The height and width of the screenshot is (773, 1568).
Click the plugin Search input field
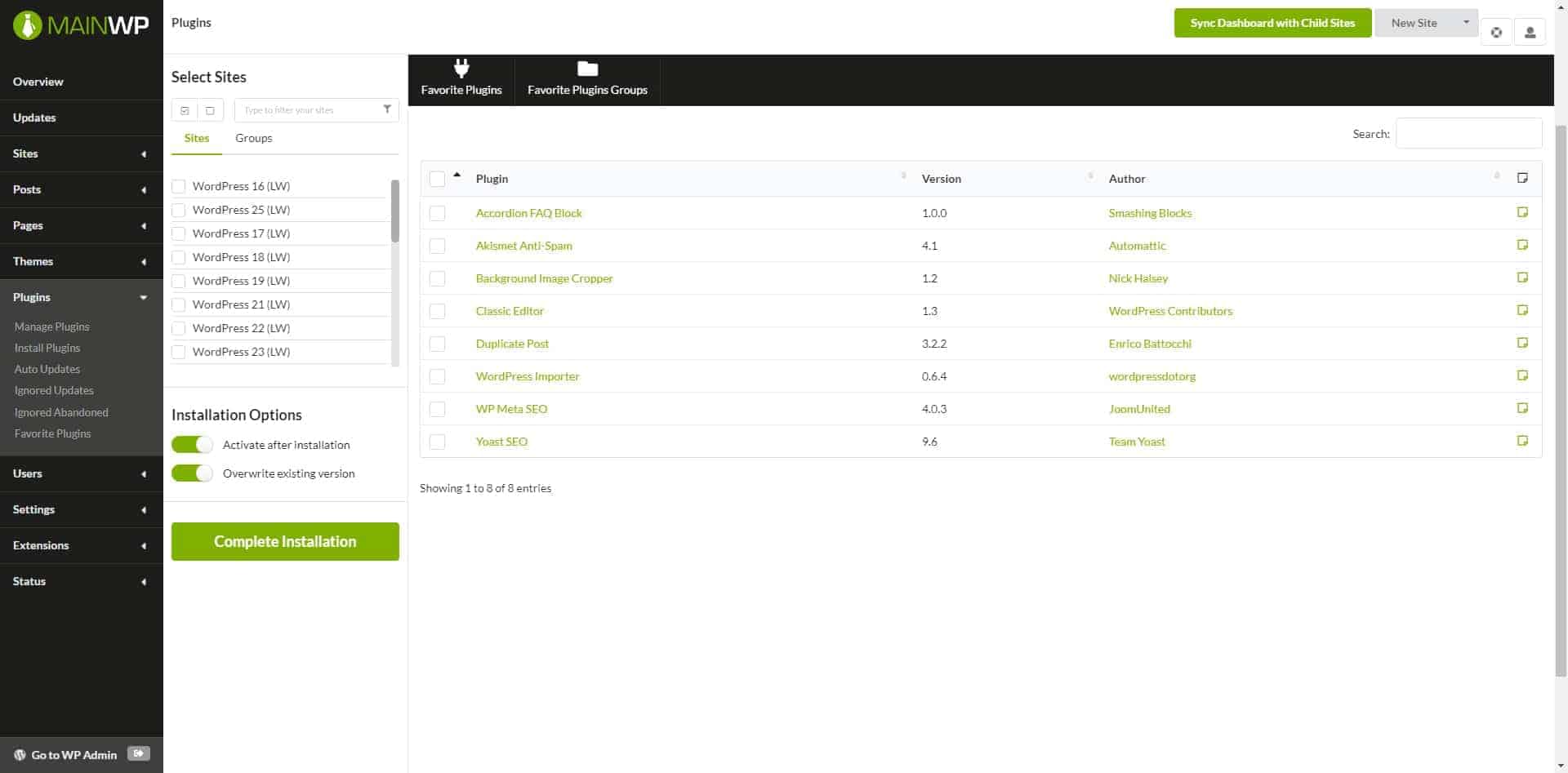click(1468, 133)
